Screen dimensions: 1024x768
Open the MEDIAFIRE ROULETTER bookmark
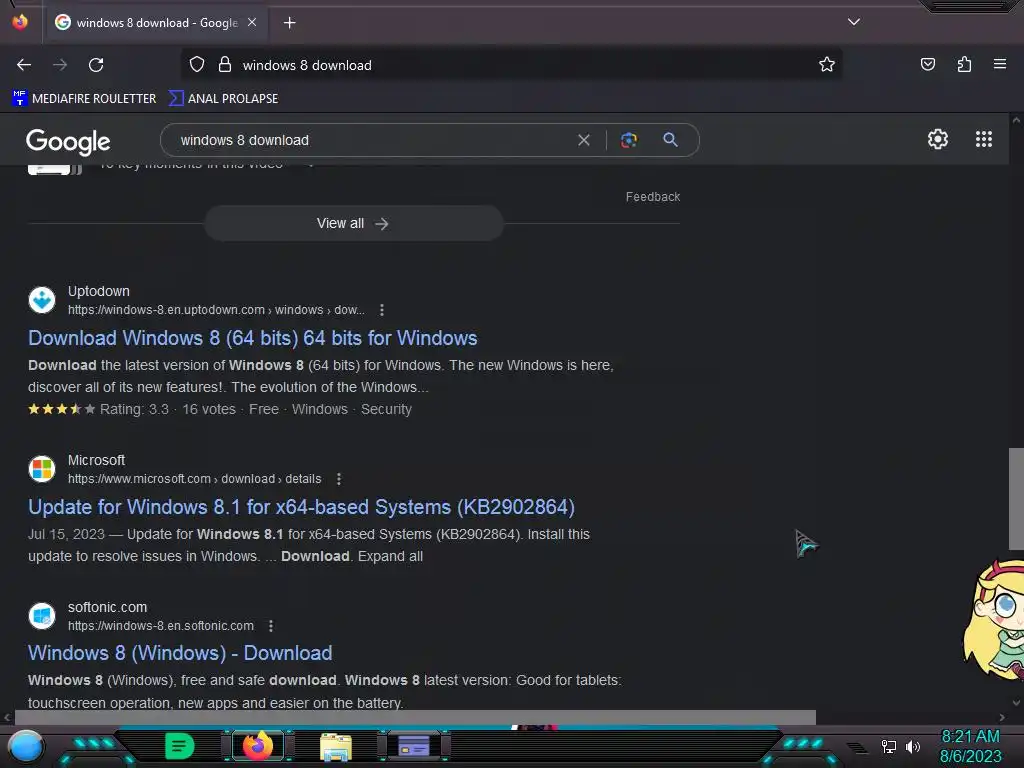click(84, 99)
